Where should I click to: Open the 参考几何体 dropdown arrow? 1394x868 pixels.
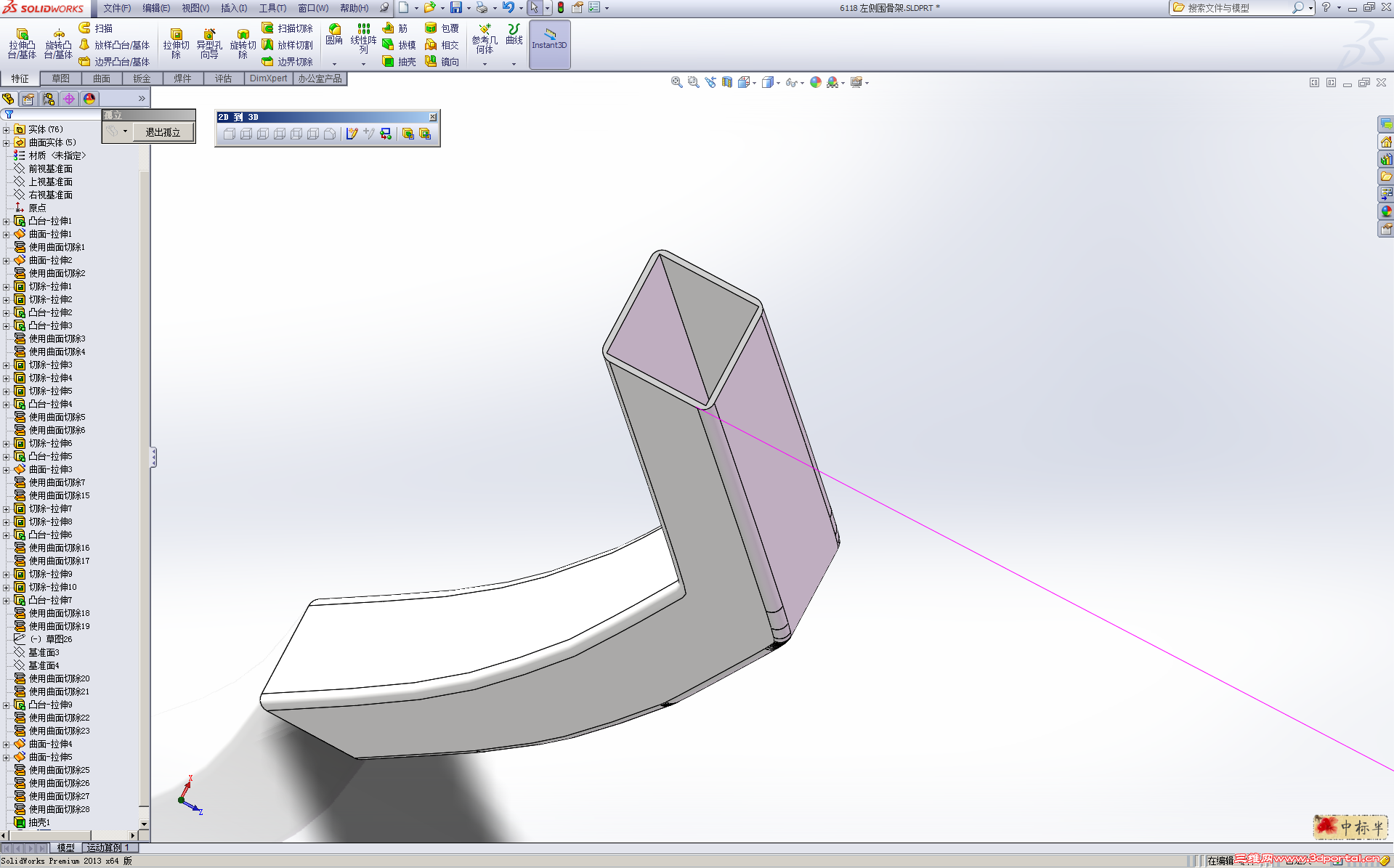(485, 64)
